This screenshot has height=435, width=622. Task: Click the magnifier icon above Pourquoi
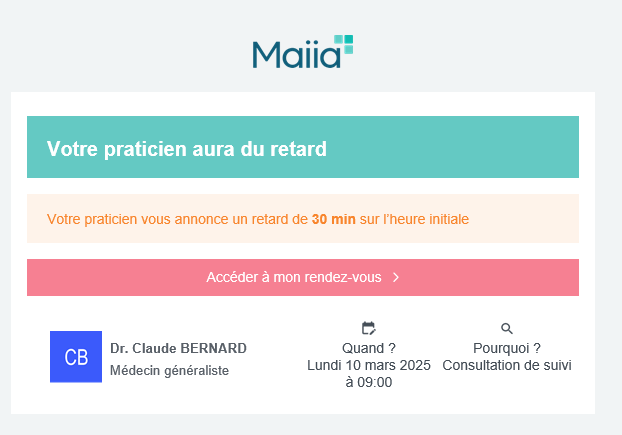[506, 328]
